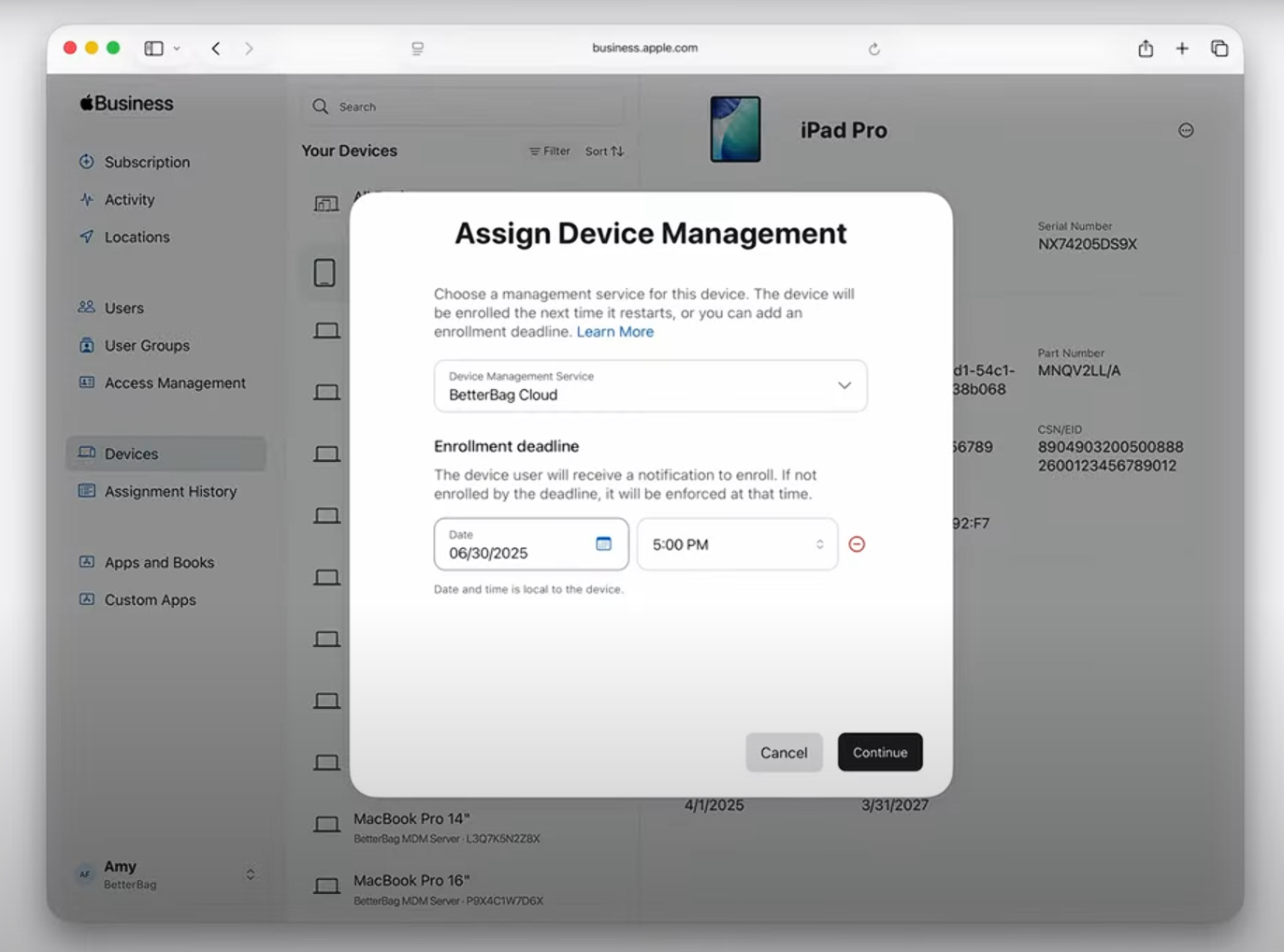Viewport: 1284px width, 952px height.
Task: Click the Custom Apps icon
Action: click(x=87, y=599)
